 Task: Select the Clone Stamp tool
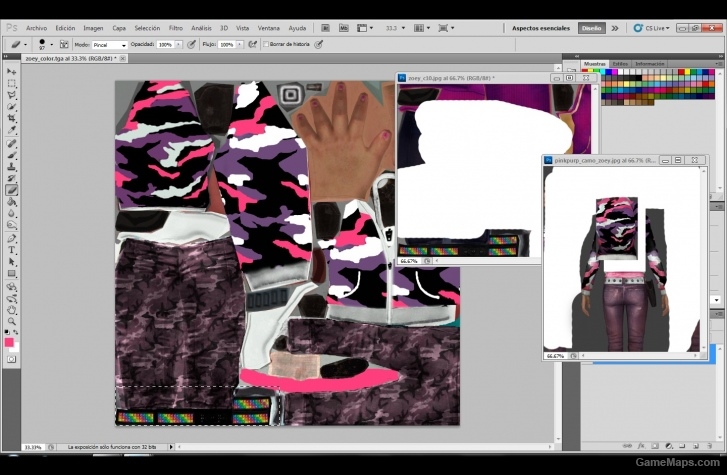11,167
